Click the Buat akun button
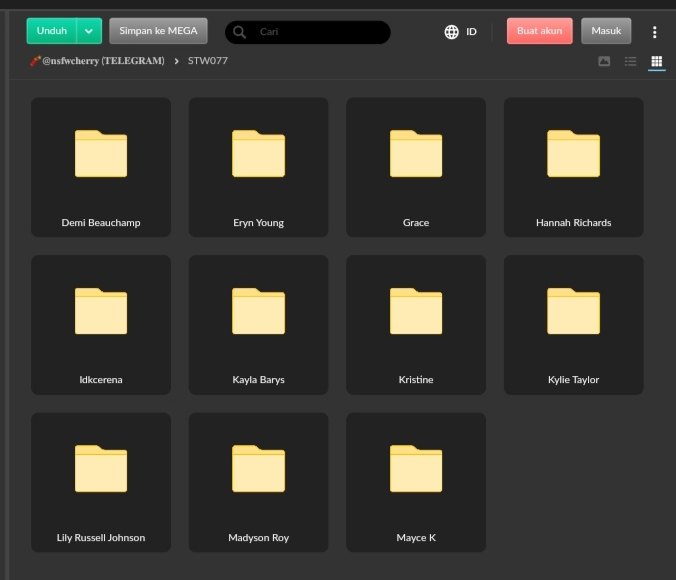The image size is (676, 580). pos(539,31)
